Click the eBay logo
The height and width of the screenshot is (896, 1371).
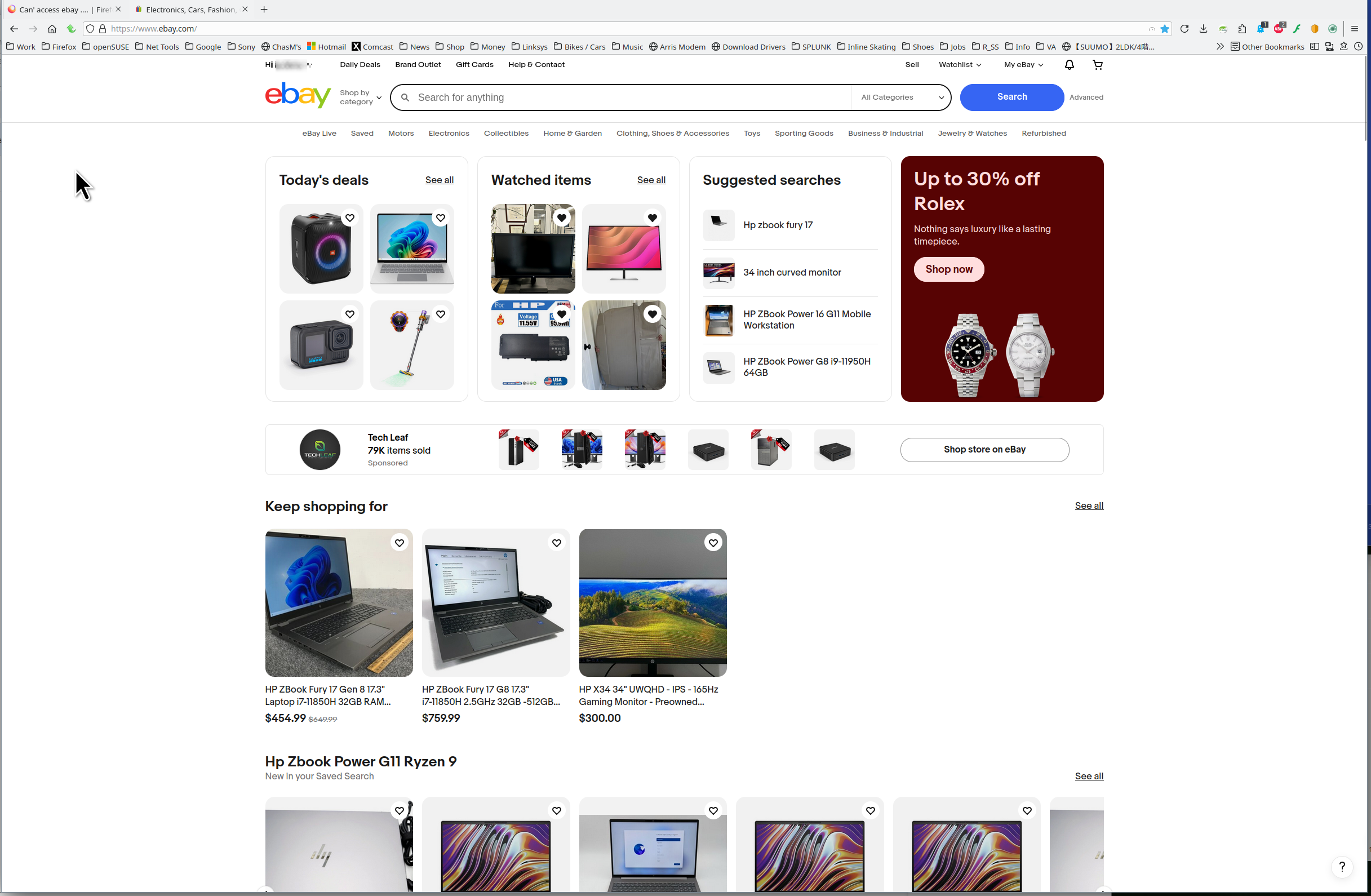pyautogui.click(x=298, y=95)
